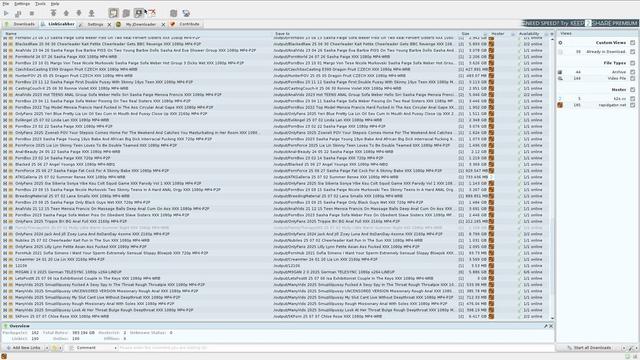The height and width of the screenshot is (360, 640).
Task: Click the Video File type icon
Action: [x=560, y=78]
